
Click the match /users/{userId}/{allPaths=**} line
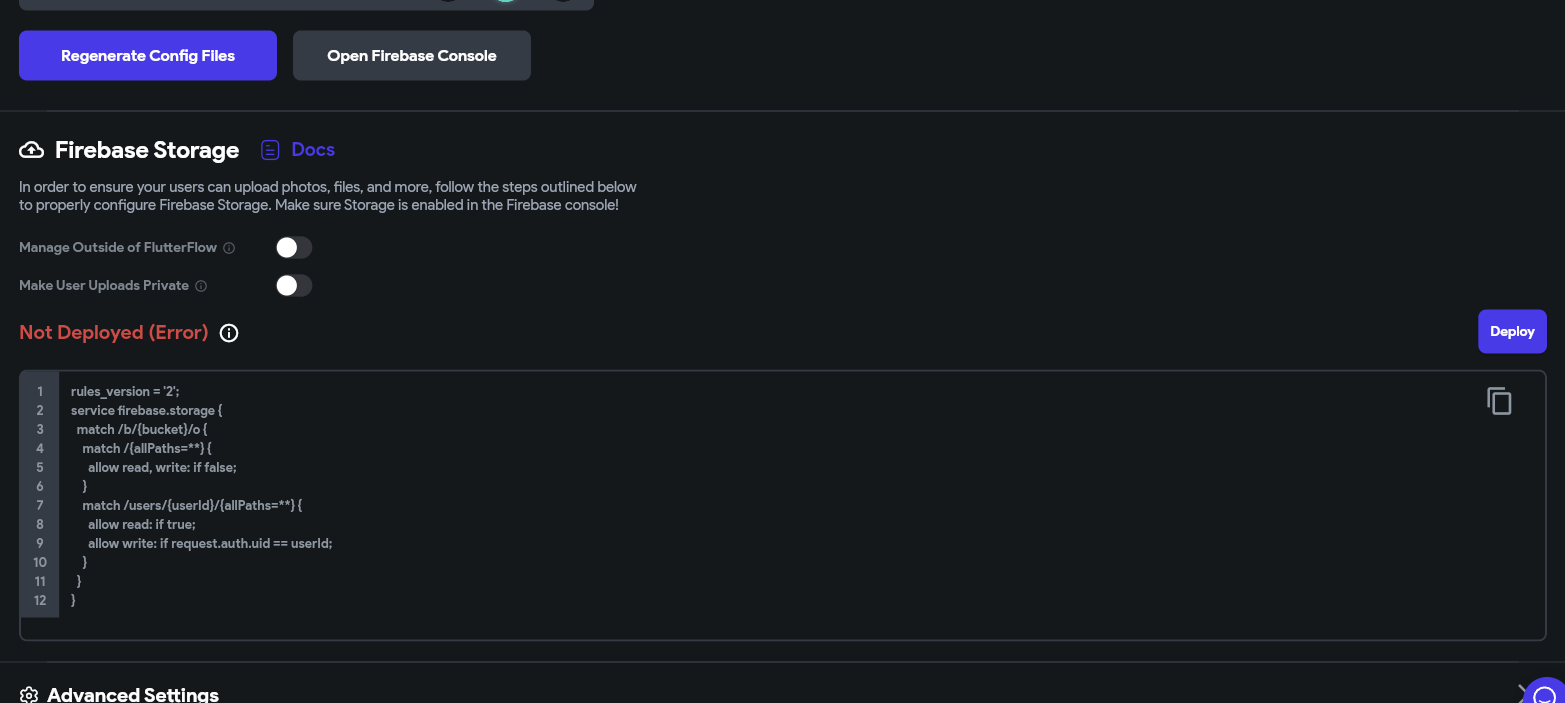(x=192, y=505)
